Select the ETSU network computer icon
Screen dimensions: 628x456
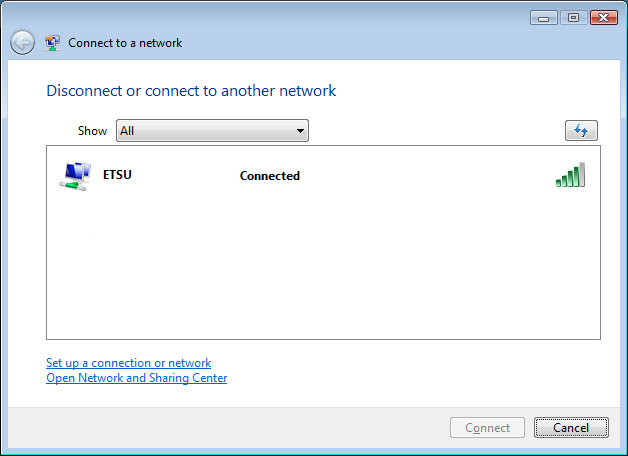tap(75, 176)
